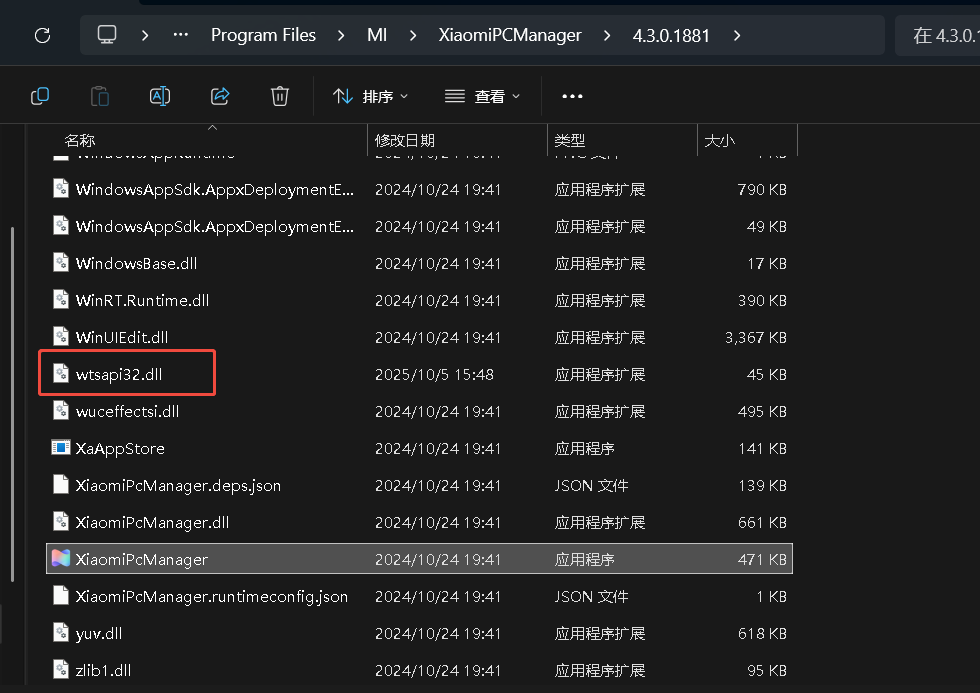This screenshot has width=980, height=693.
Task: Click the file icon of WinUIEdit.dll
Action: [61, 337]
